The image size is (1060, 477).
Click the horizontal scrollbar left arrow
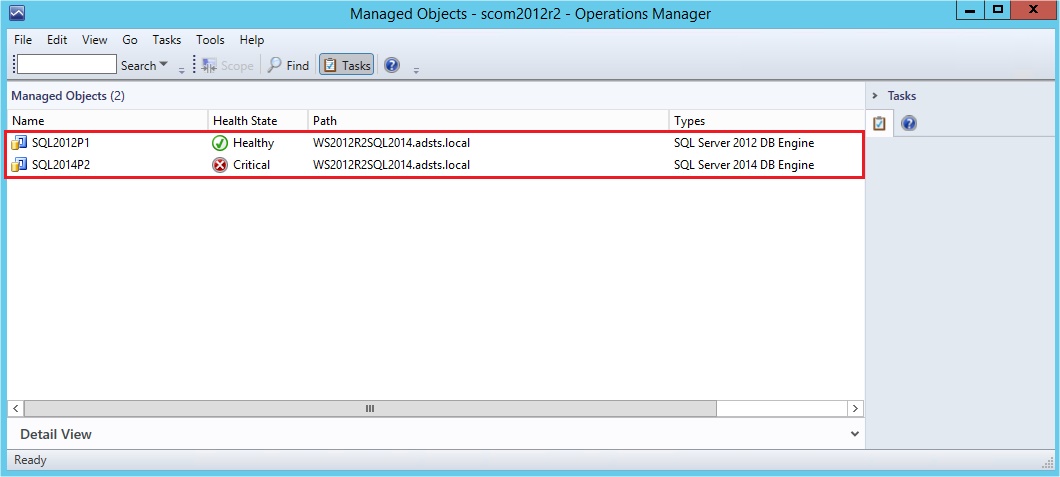pos(16,408)
